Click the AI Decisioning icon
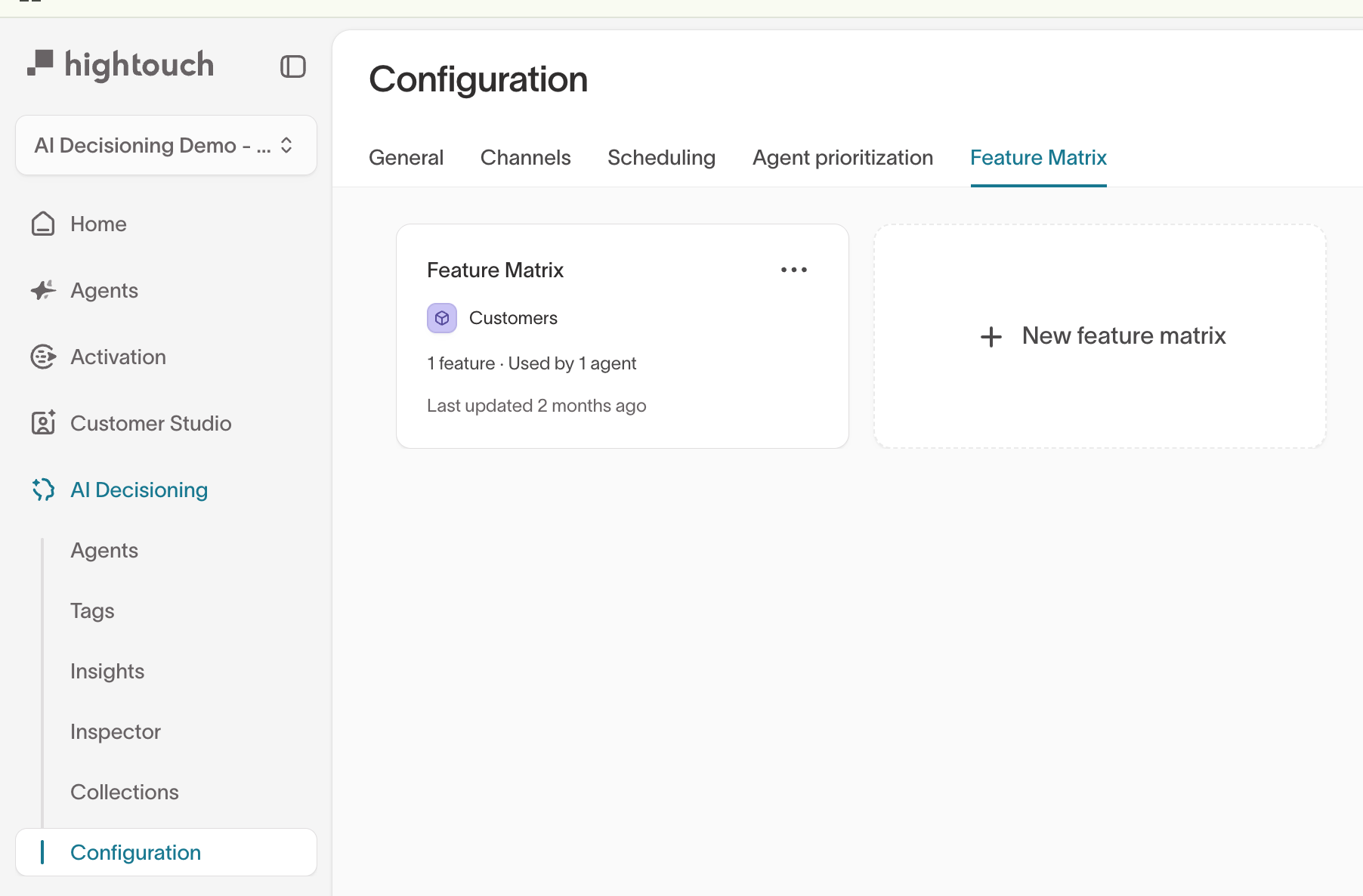 pyautogui.click(x=43, y=490)
